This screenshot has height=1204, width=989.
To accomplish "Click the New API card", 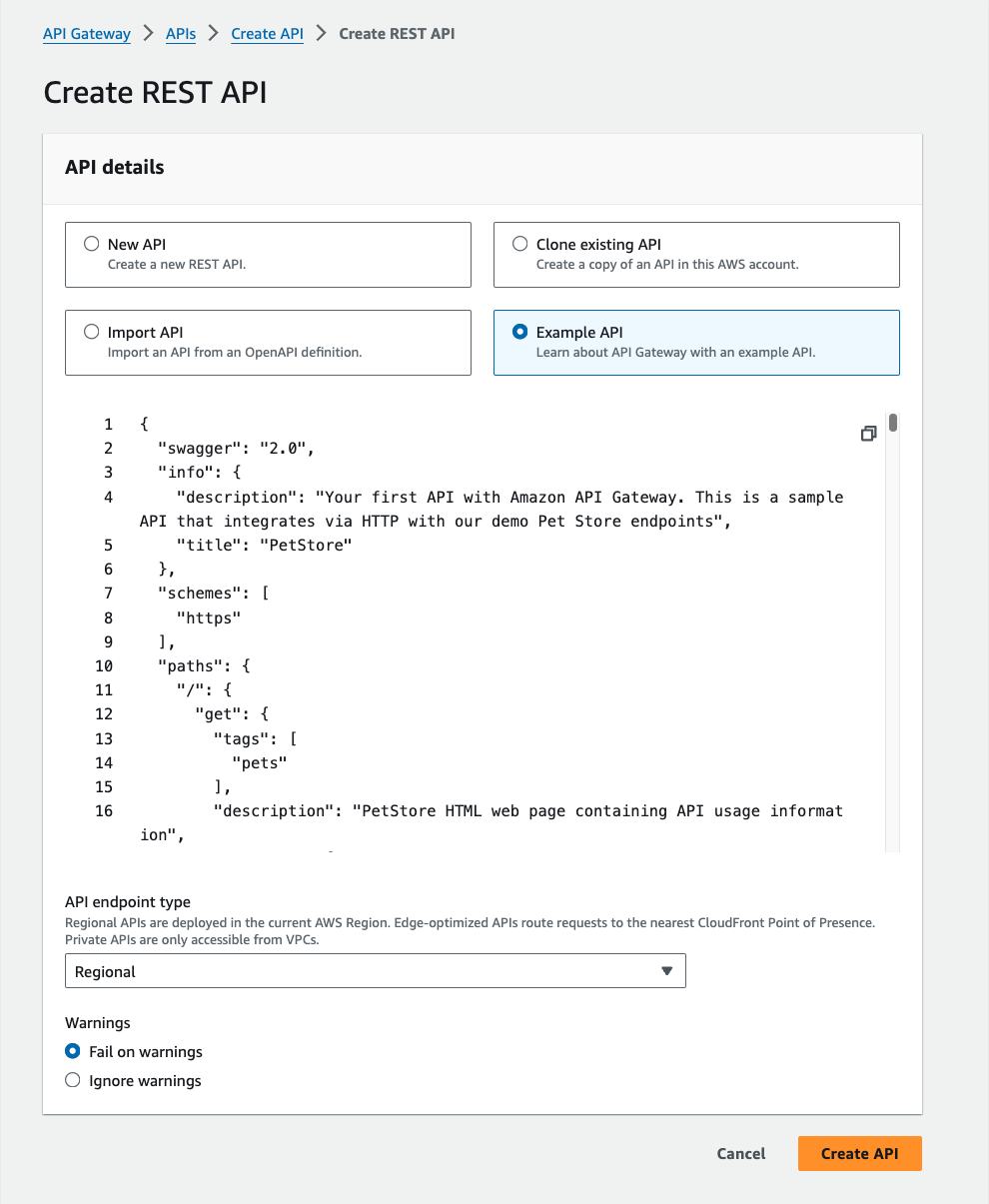I will point(268,255).
